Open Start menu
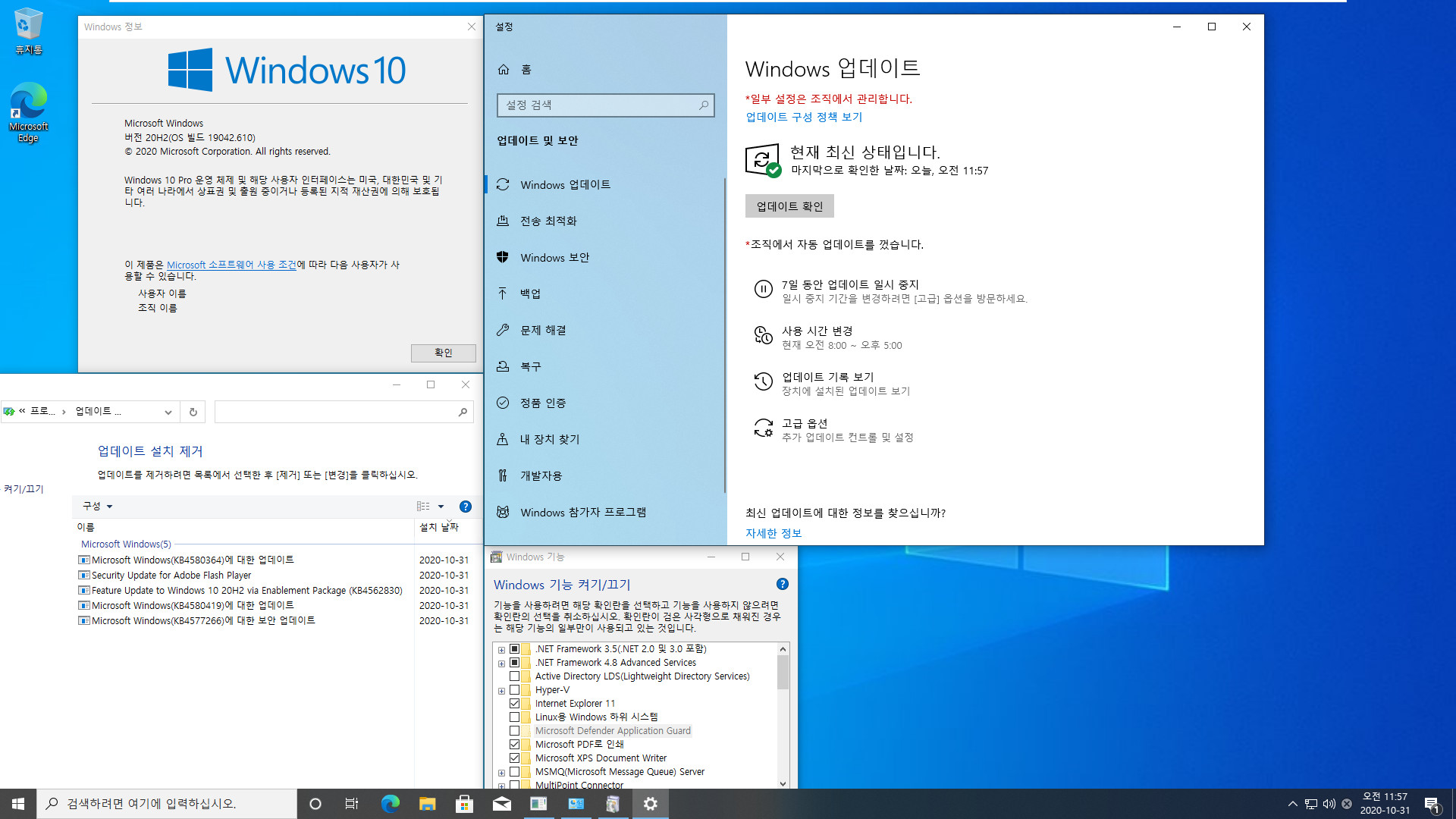Screen dimensions: 1456x819 pos(18,804)
